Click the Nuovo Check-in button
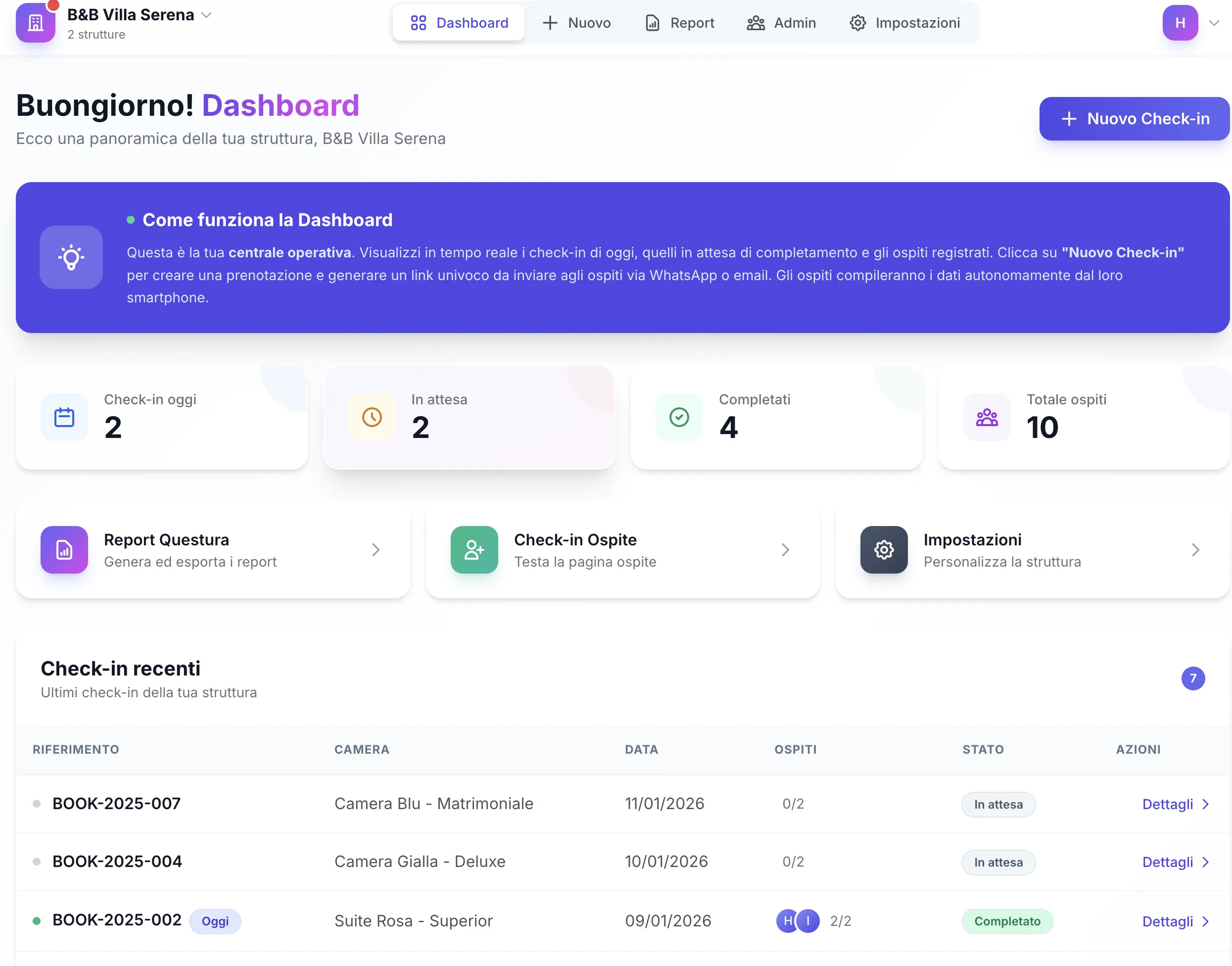This screenshot has width=1232, height=966. [1134, 119]
